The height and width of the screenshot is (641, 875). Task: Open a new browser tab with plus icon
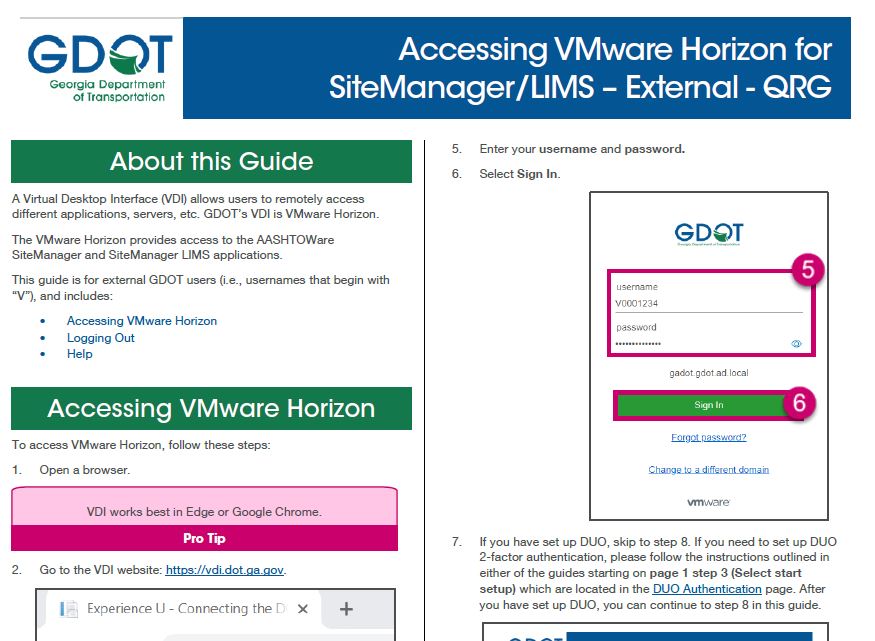click(346, 609)
